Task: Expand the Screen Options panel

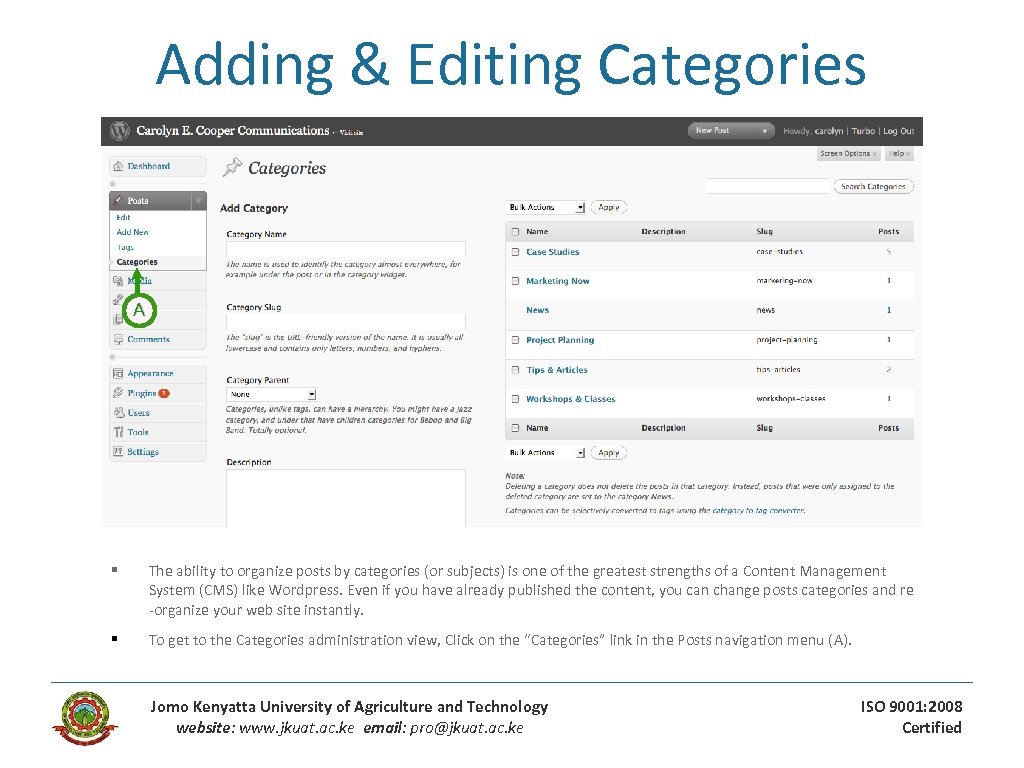Action: click(x=847, y=153)
